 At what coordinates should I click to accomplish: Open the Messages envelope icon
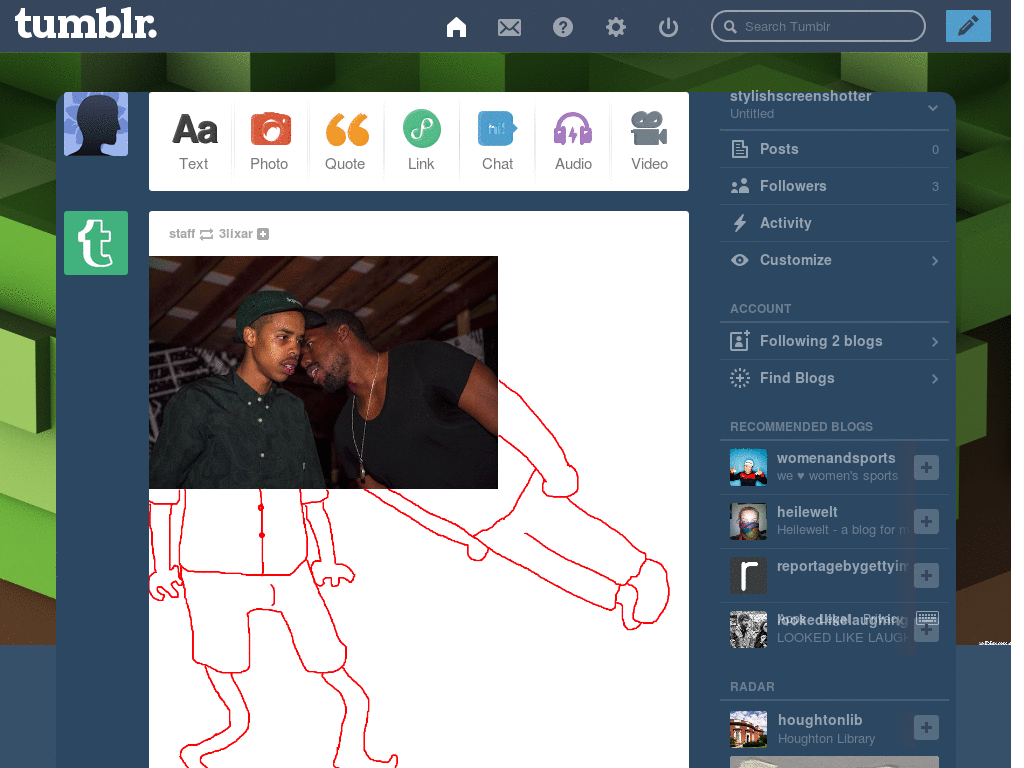[509, 27]
